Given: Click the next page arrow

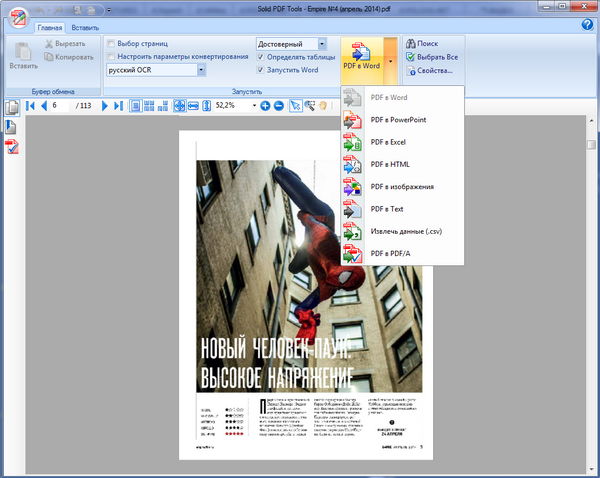Looking at the screenshot, I should click(x=105, y=105).
